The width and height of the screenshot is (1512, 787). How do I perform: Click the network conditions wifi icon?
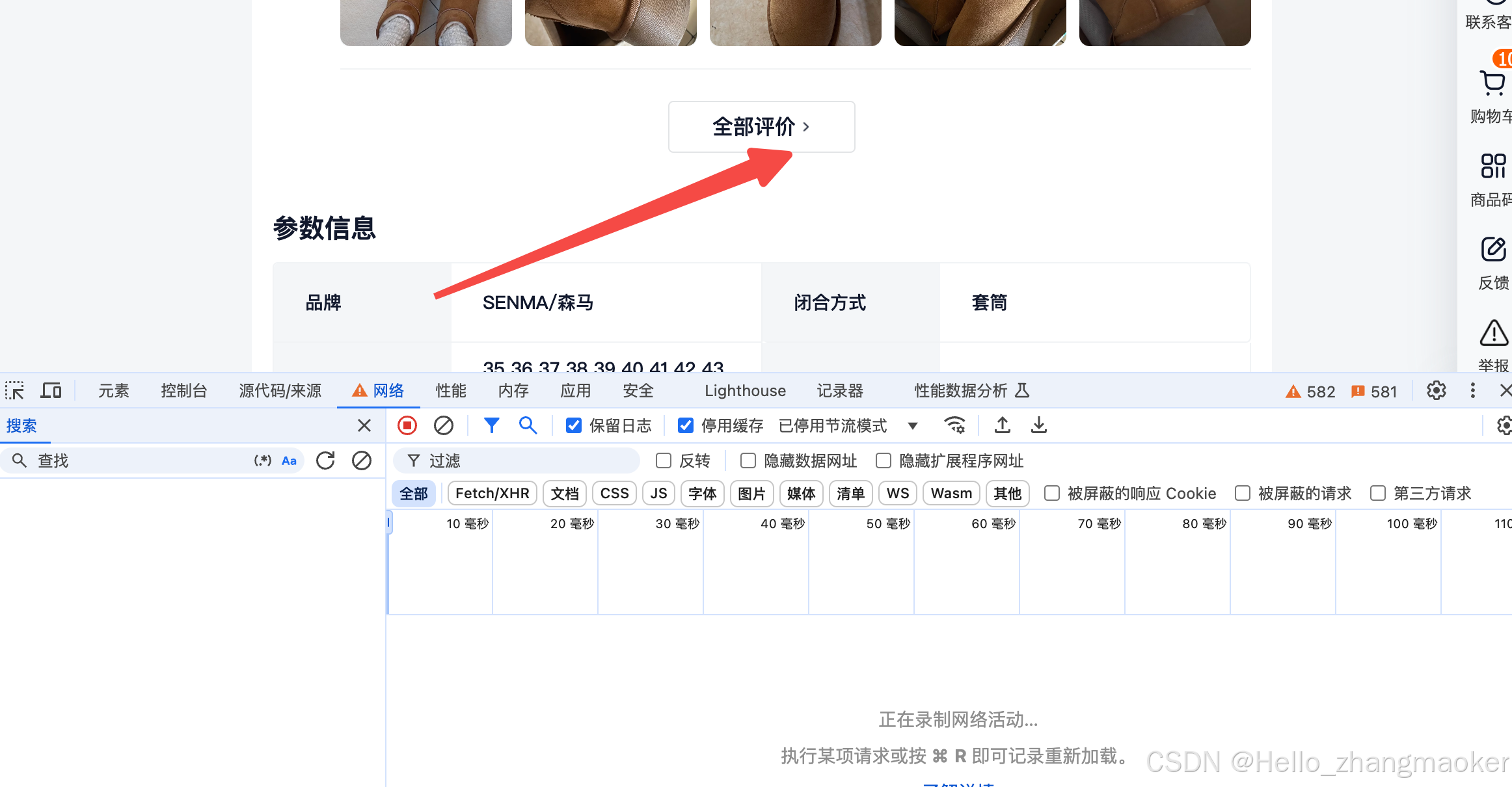tap(954, 425)
